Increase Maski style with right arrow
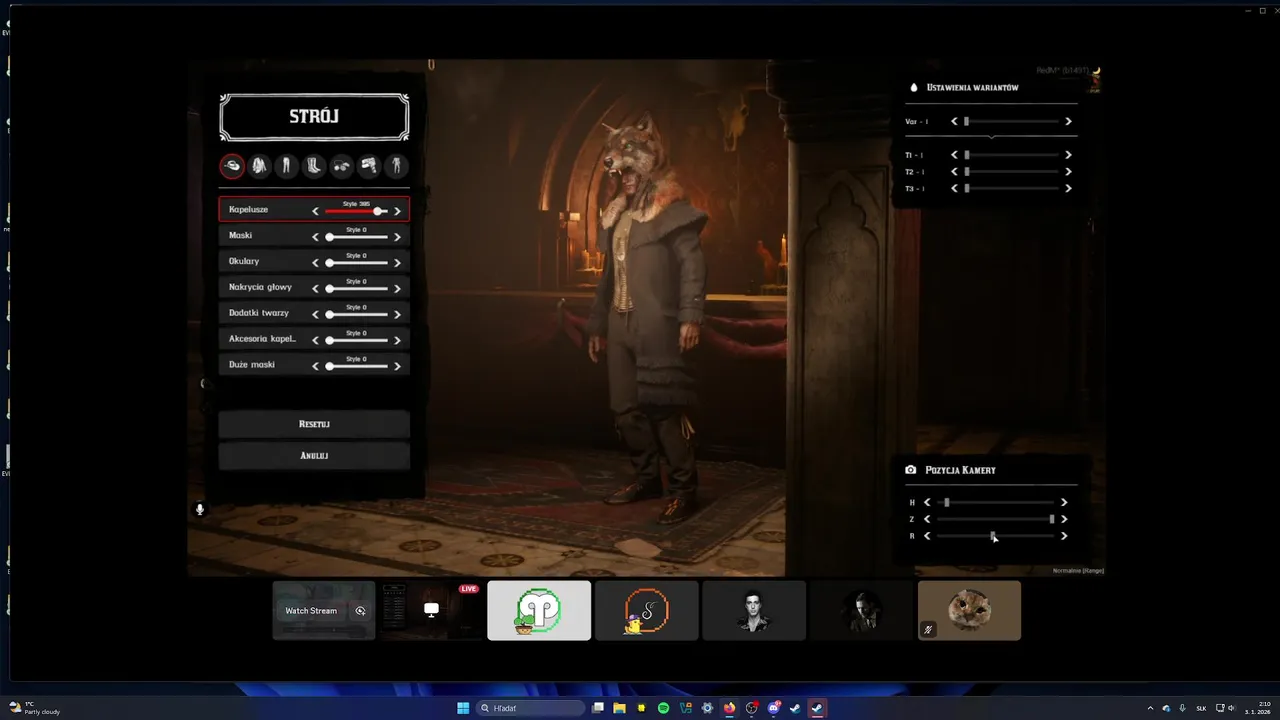Screen dimensions: 1280x720 (397, 237)
